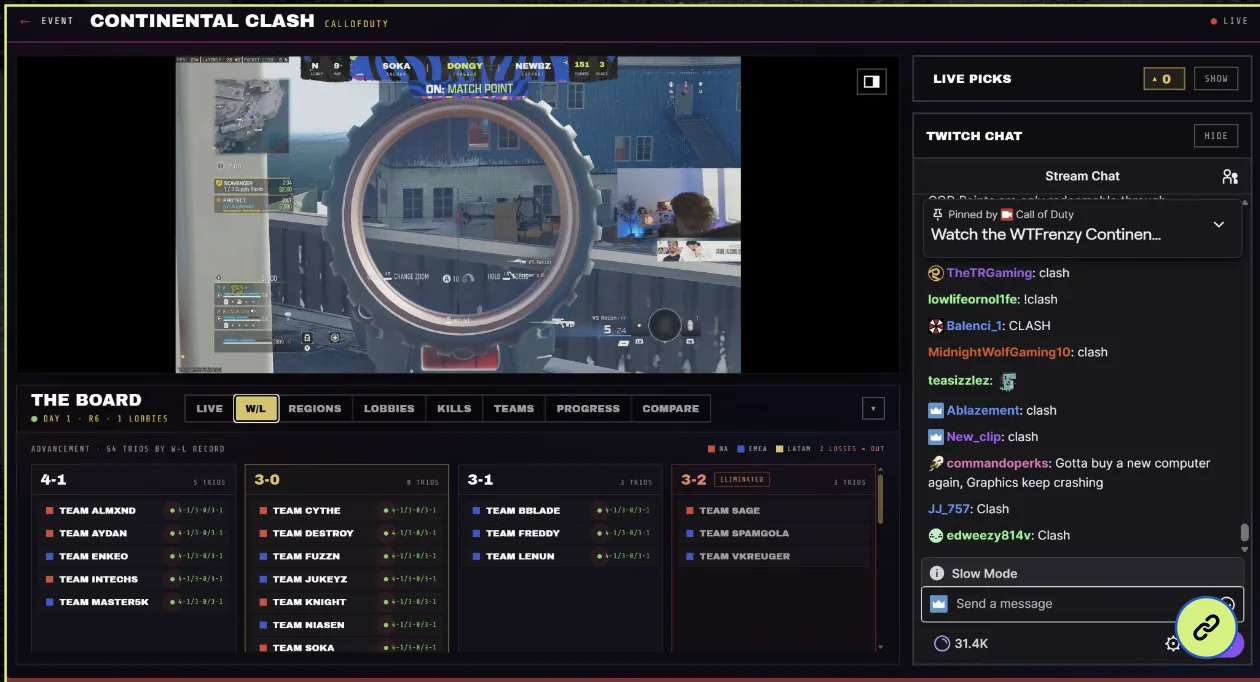Click commandoperks' badge icon
1260x682 pixels.
(936, 464)
